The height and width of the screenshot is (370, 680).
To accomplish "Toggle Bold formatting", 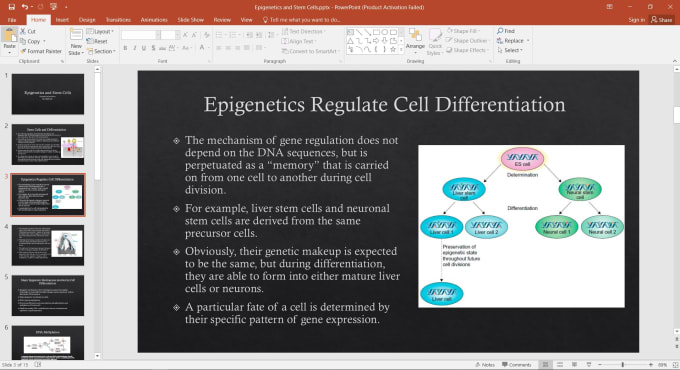I will (125, 48).
